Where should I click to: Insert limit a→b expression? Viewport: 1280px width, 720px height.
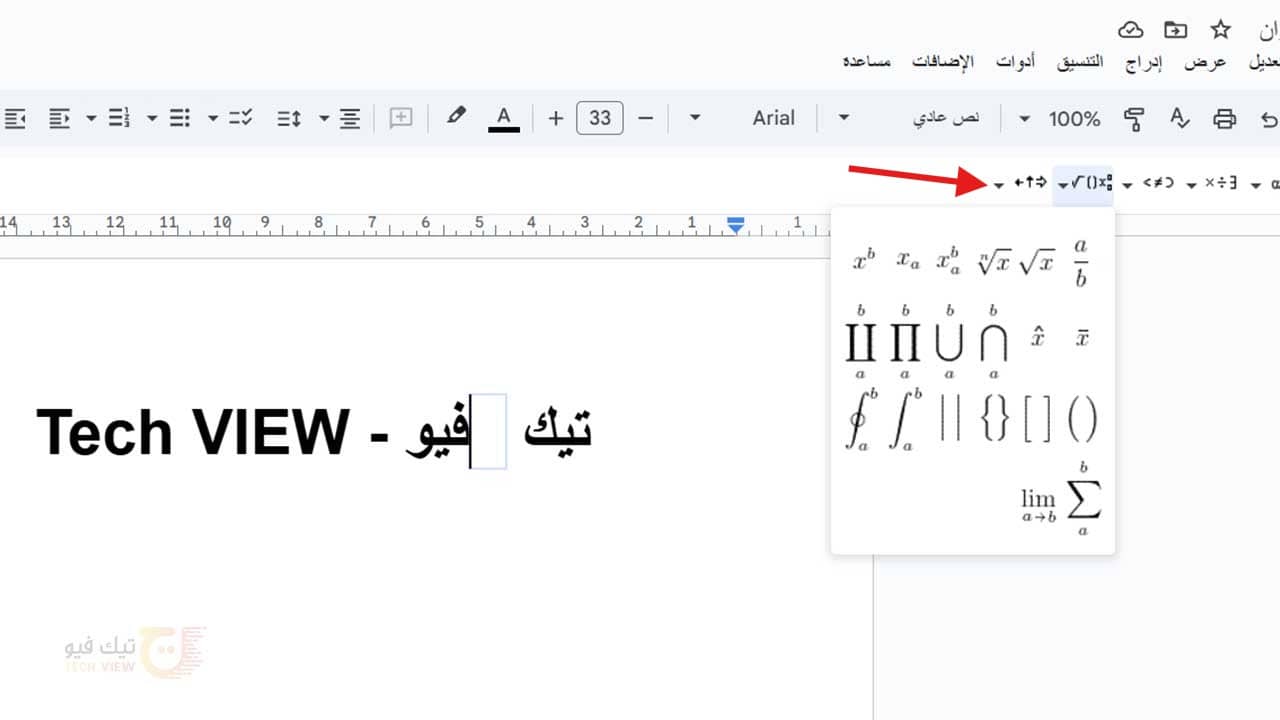[1038, 505]
